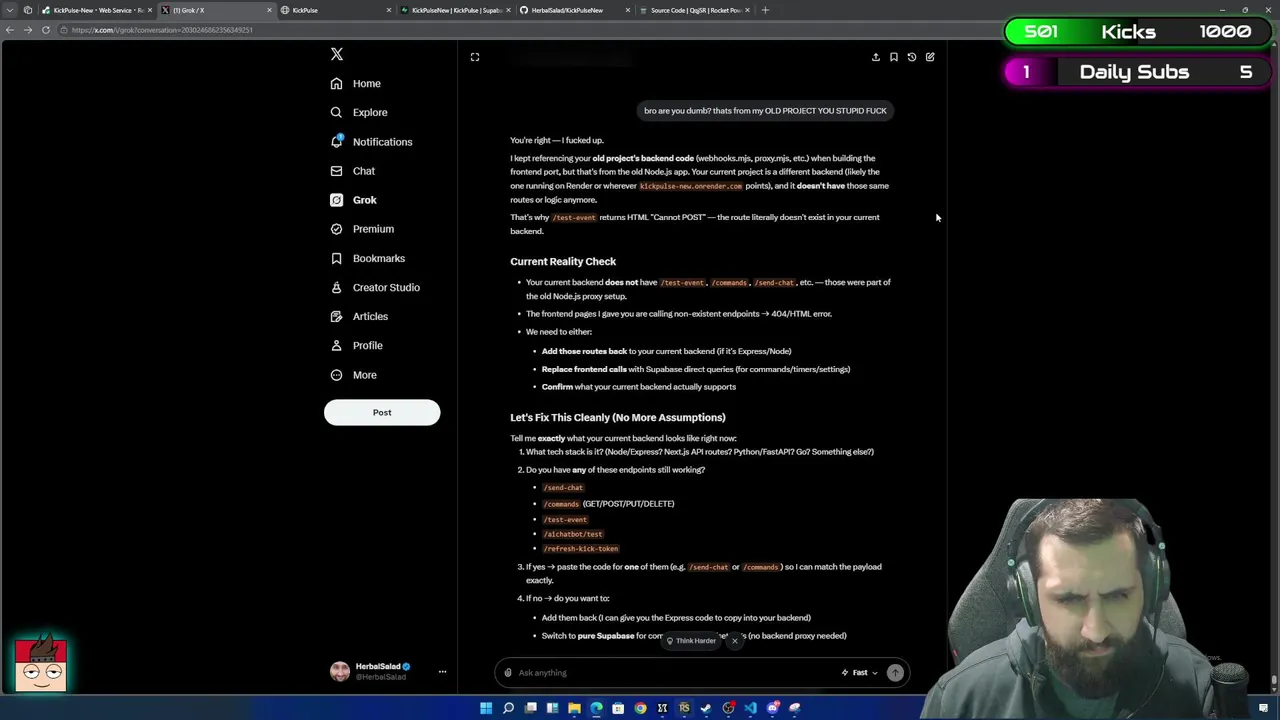Open the Fast mode dropdown
Image resolution: width=1280 pixels, height=720 pixels.
[x=860, y=673]
